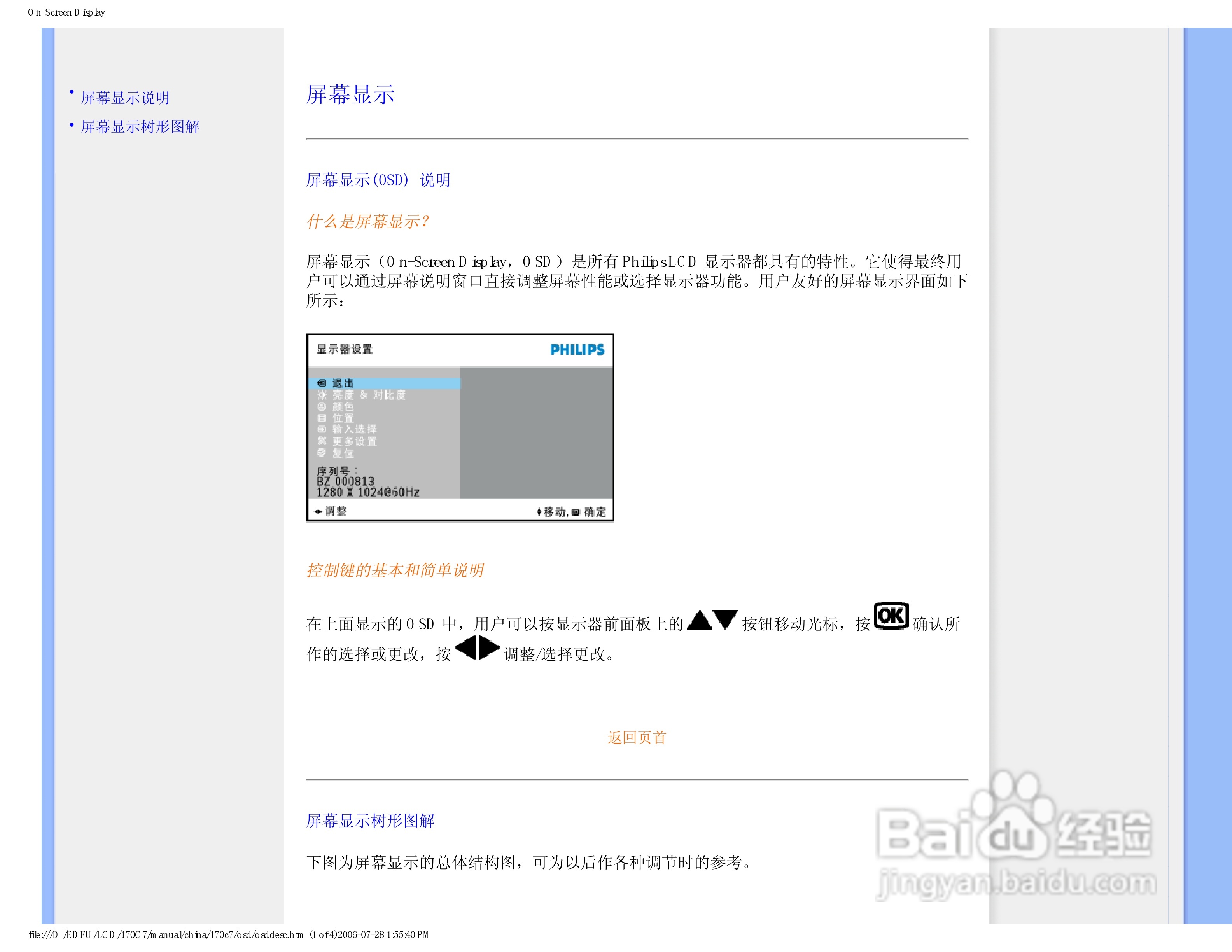This screenshot has width=1232, height=952.
Task: Select the 退出 row in the OSD menu
Action: click(x=384, y=383)
